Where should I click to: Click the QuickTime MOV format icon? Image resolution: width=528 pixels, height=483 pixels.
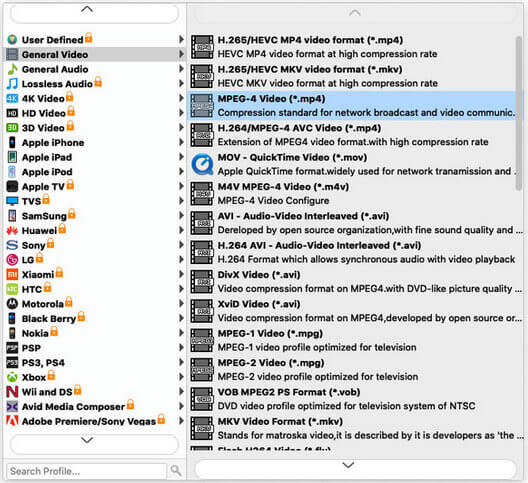tap(202, 164)
